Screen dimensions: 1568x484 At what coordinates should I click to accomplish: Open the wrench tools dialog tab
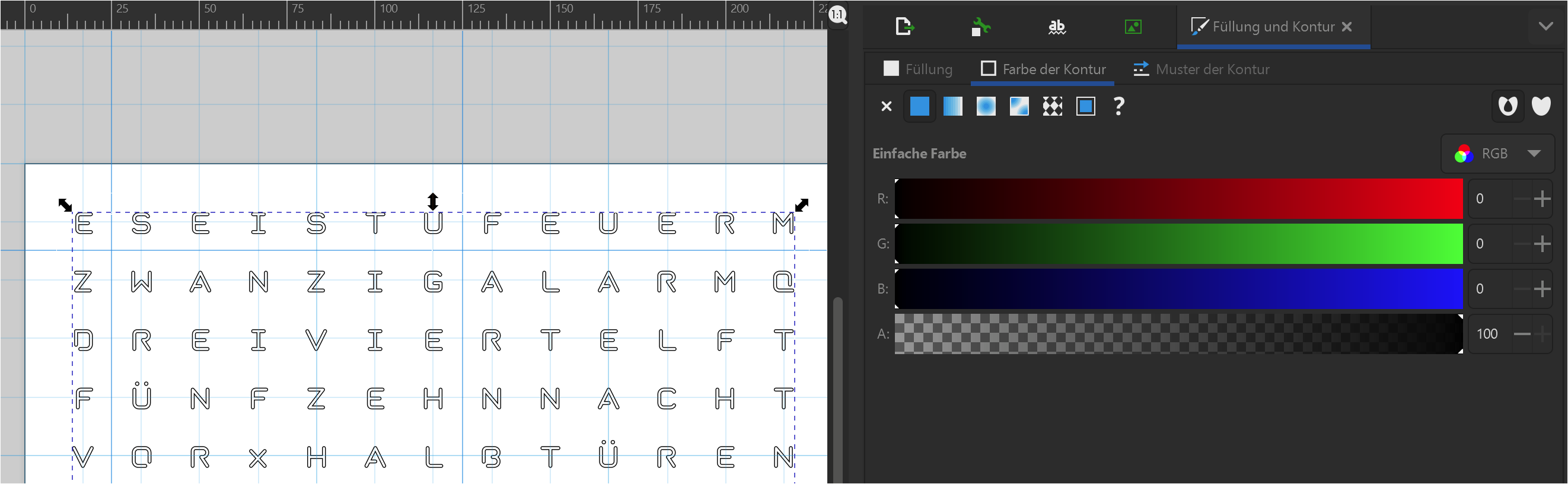[x=980, y=27]
